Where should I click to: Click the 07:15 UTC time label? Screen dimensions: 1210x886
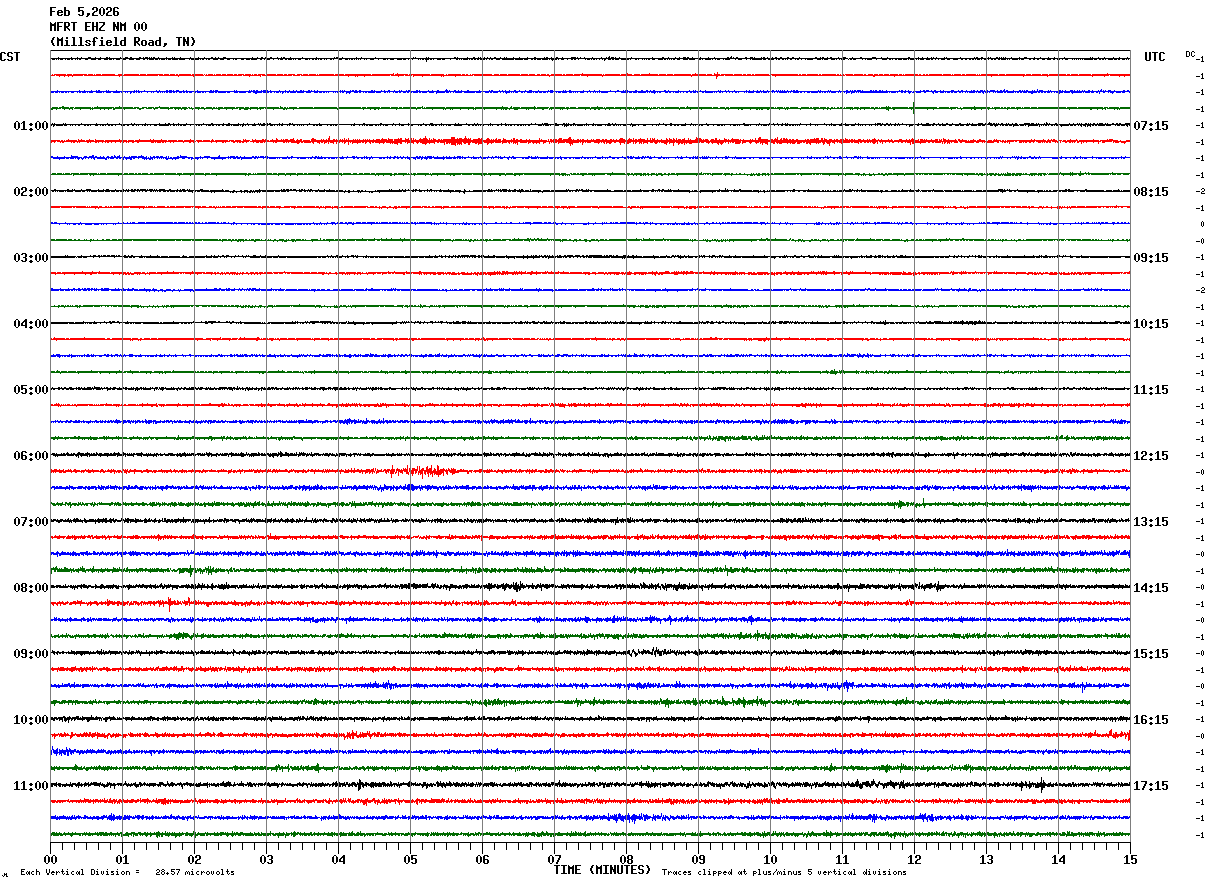(1151, 126)
